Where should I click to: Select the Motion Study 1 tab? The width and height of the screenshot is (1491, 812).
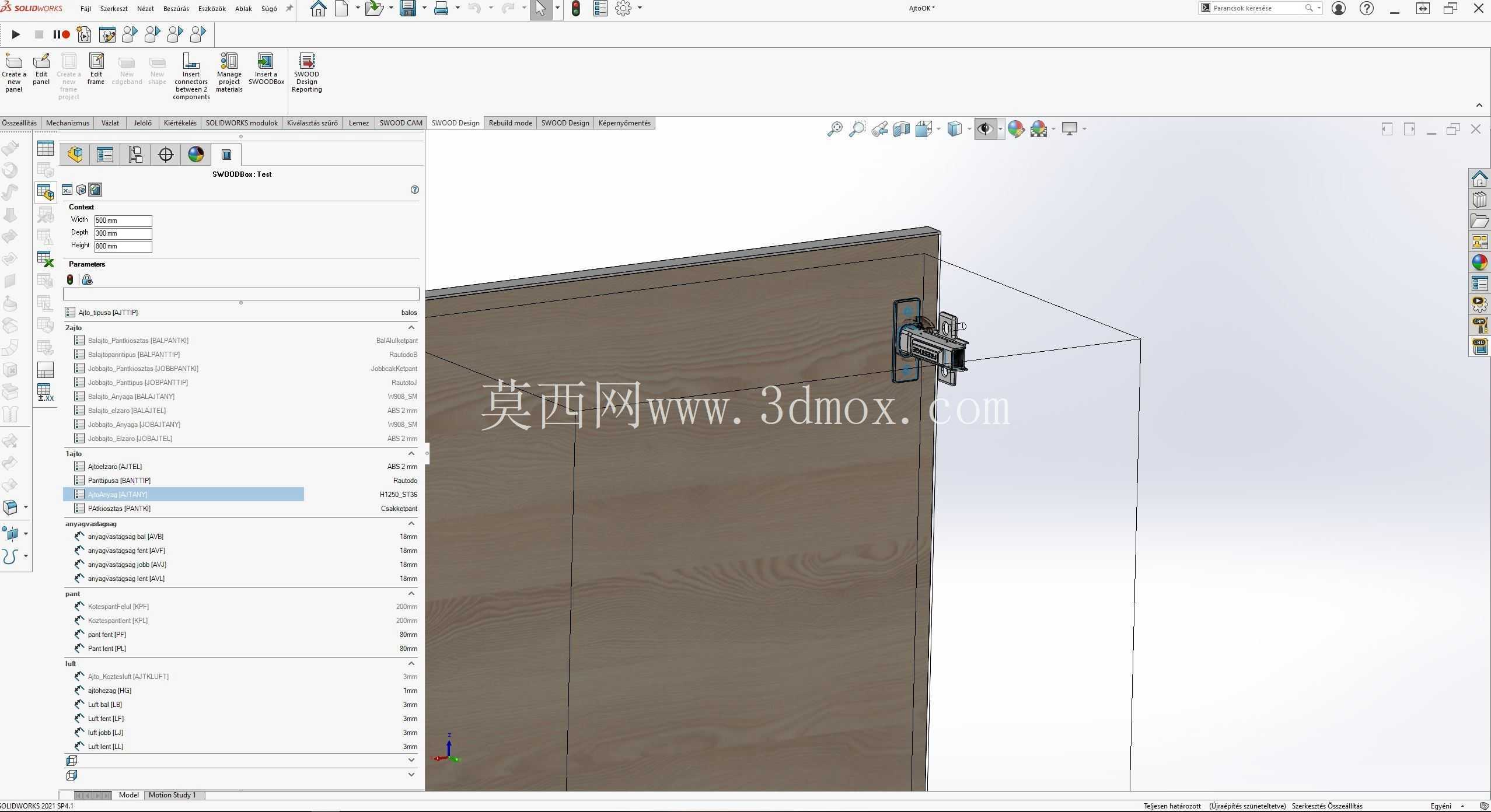(x=172, y=795)
